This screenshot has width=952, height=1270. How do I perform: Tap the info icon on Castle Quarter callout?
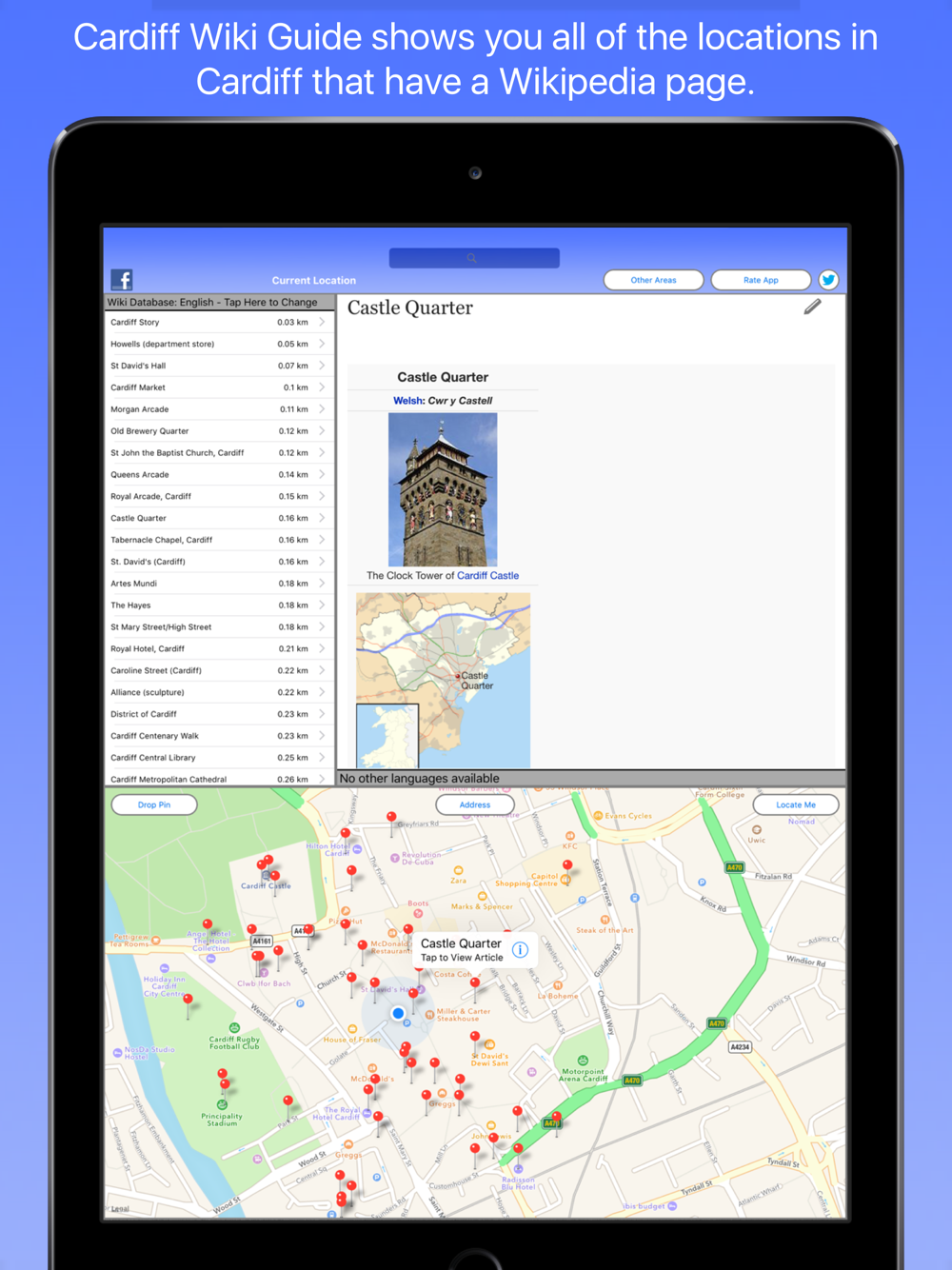[x=520, y=949]
